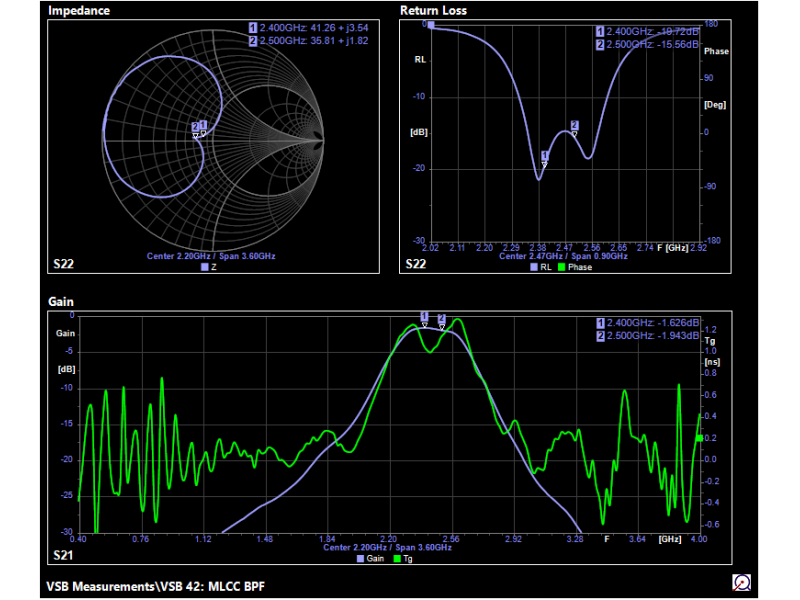Click the Impedance panel title
Screen dimensions: 800x600
[79, 11]
